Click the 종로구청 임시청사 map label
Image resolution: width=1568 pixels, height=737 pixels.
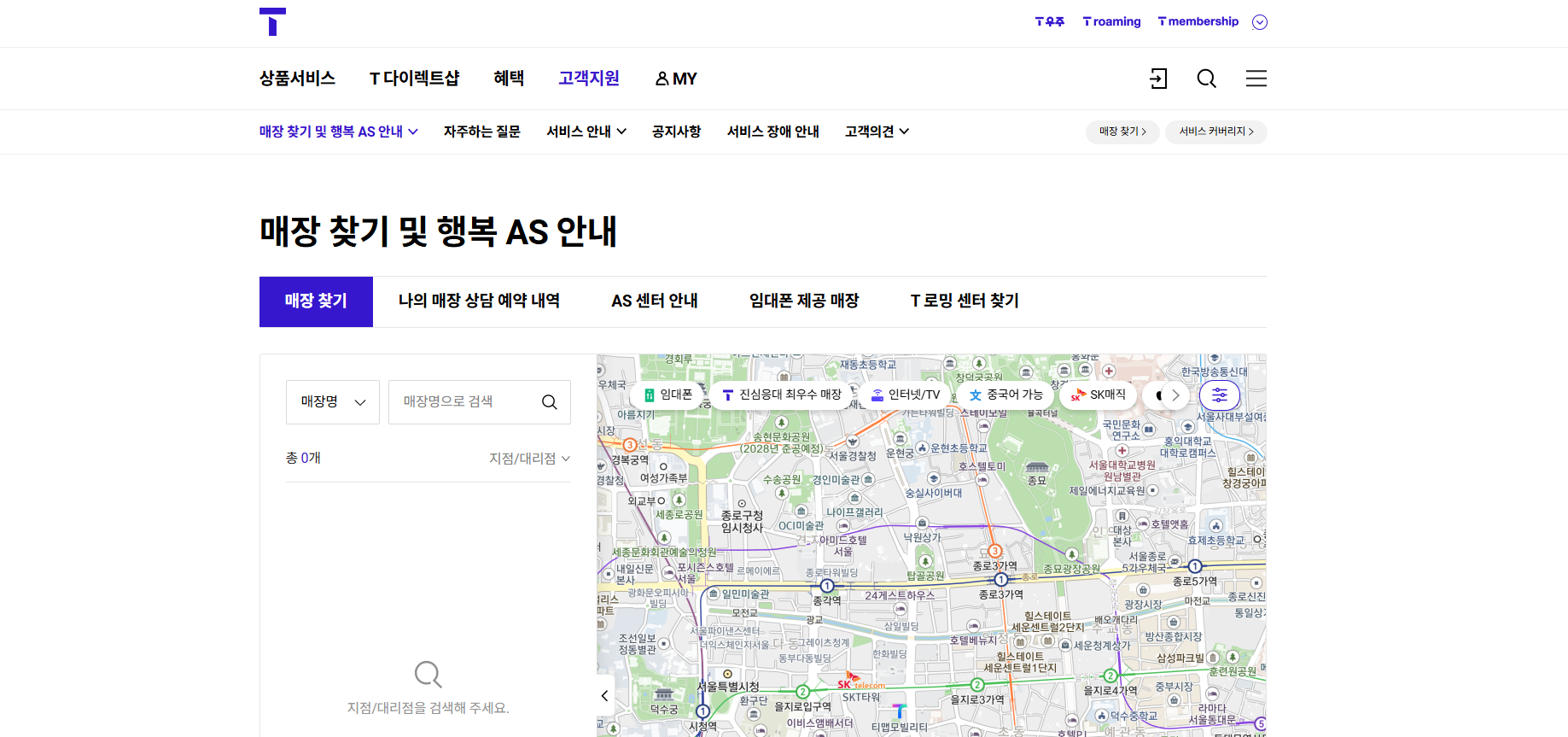[x=742, y=522]
